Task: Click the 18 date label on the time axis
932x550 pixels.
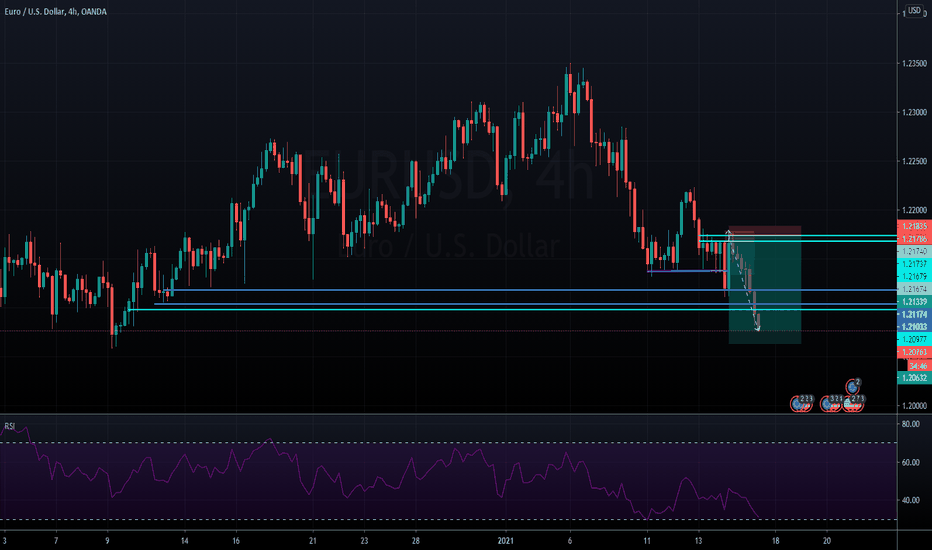Action: coord(776,541)
